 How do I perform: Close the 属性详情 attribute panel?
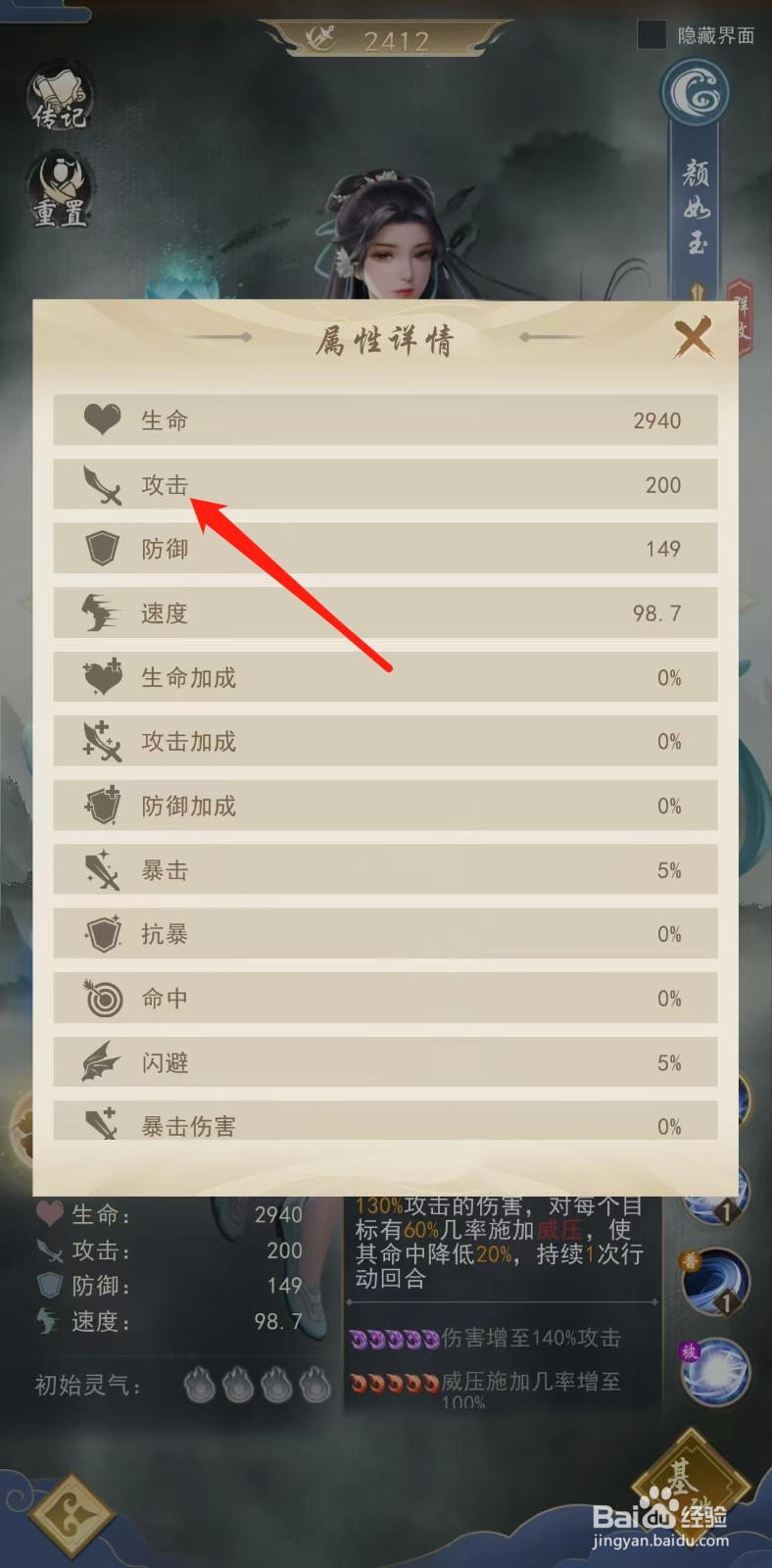pos(694,339)
